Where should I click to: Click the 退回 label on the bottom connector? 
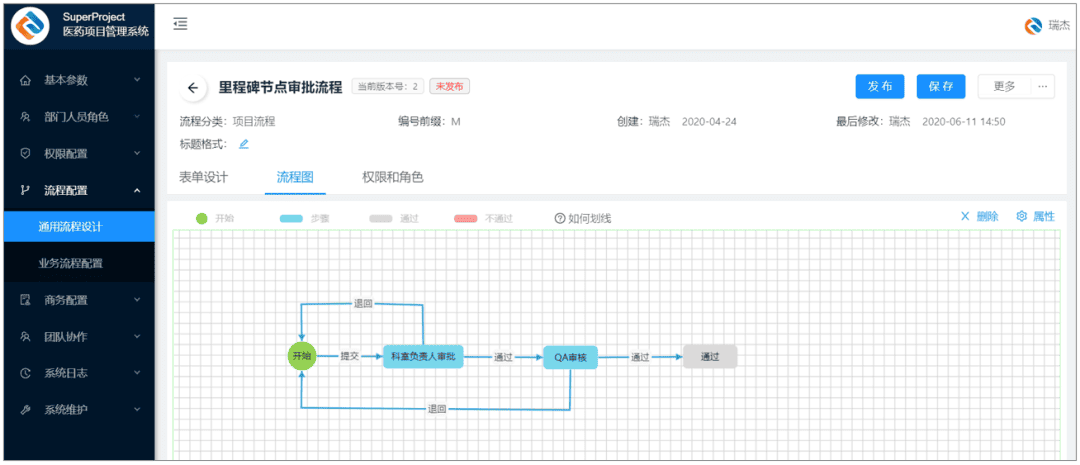coord(437,409)
